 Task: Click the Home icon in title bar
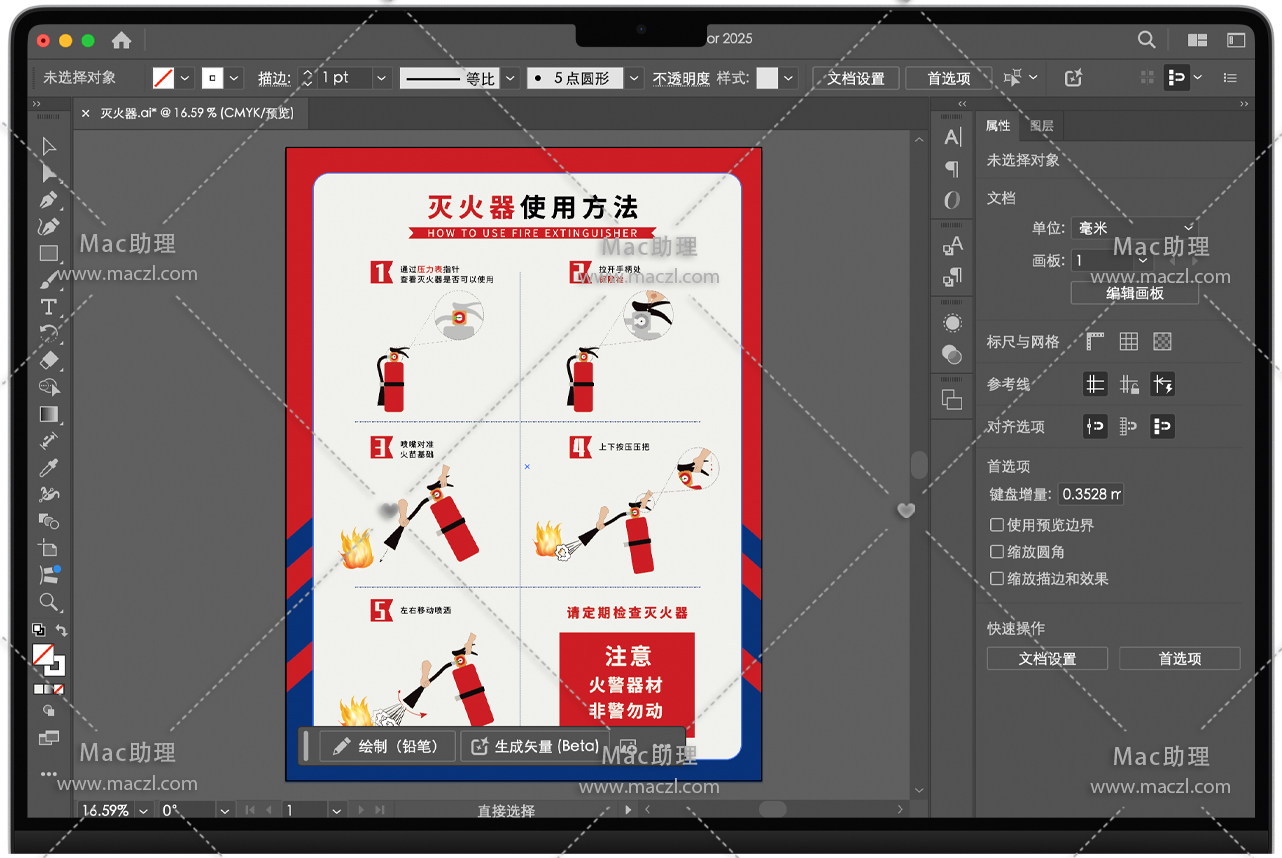click(121, 40)
